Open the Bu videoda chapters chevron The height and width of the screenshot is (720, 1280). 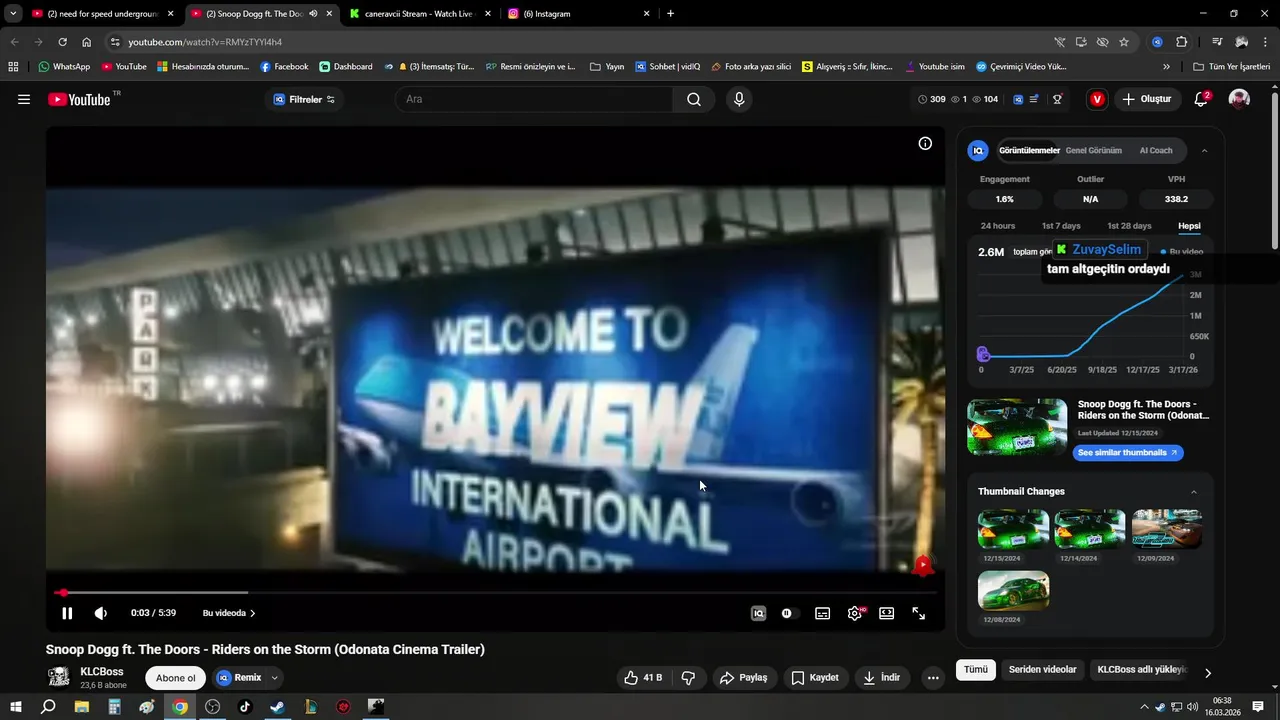(x=252, y=613)
